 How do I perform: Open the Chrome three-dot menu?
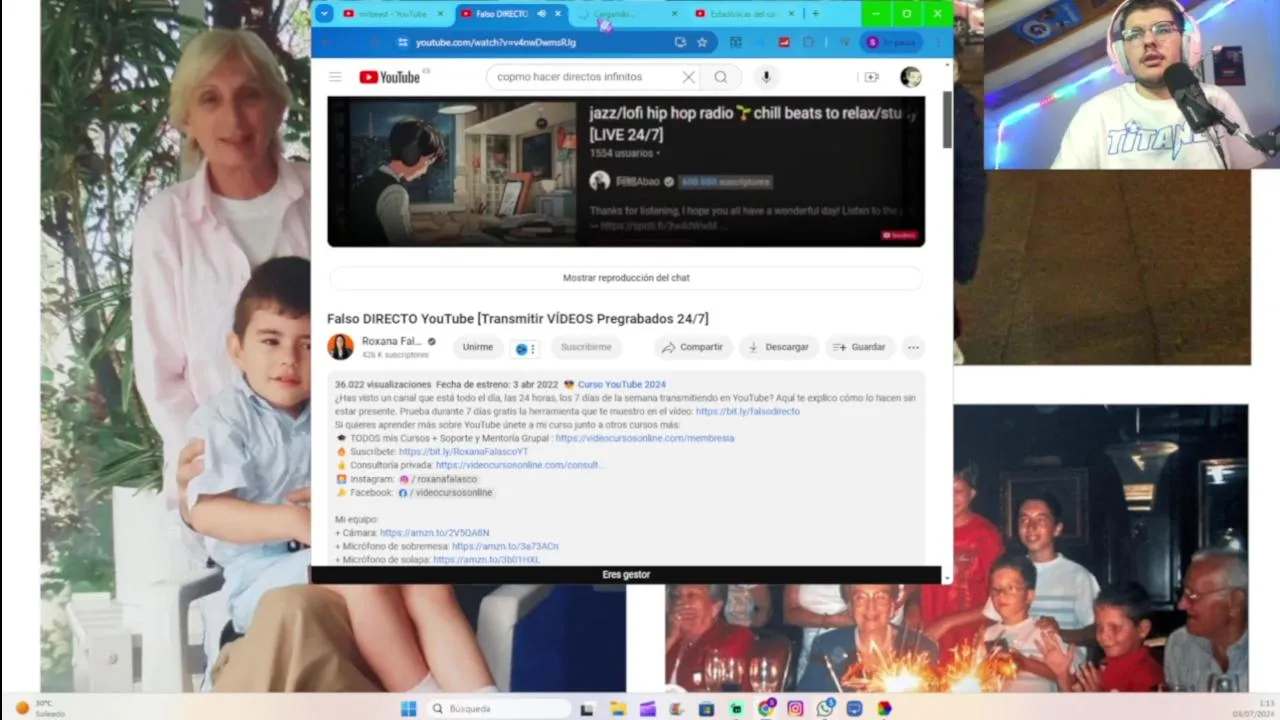[x=937, y=42]
